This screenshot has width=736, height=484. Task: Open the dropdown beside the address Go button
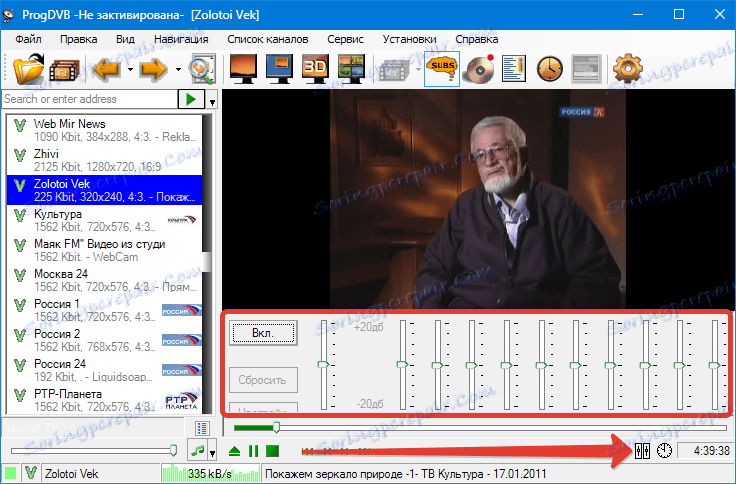(212, 101)
